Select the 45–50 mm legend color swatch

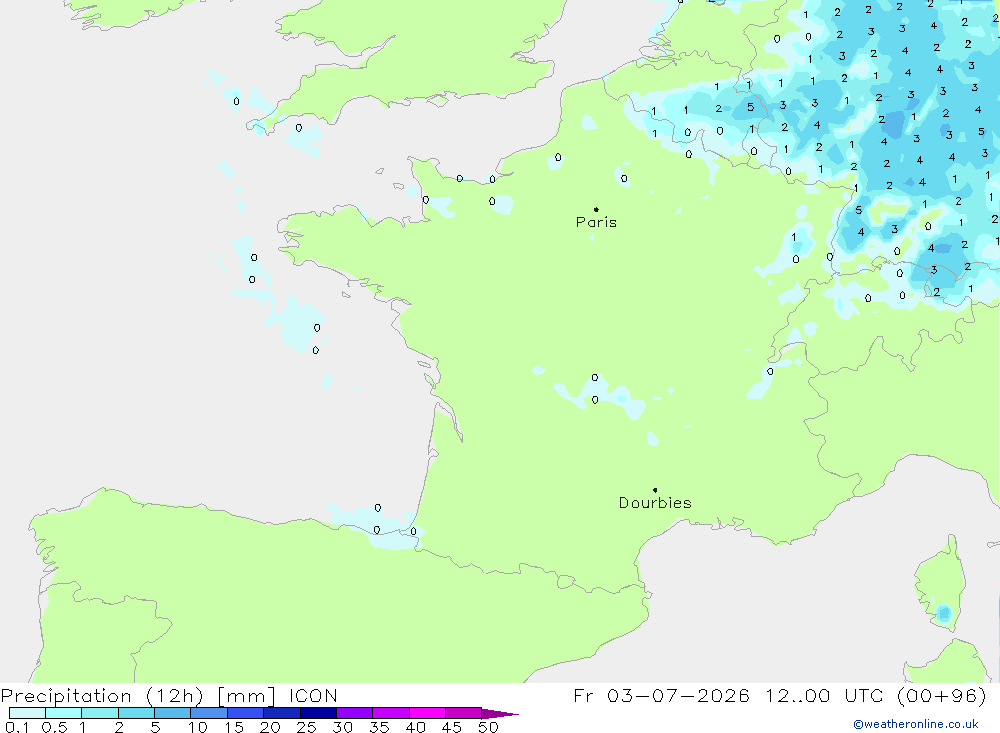tap(464, 713)
